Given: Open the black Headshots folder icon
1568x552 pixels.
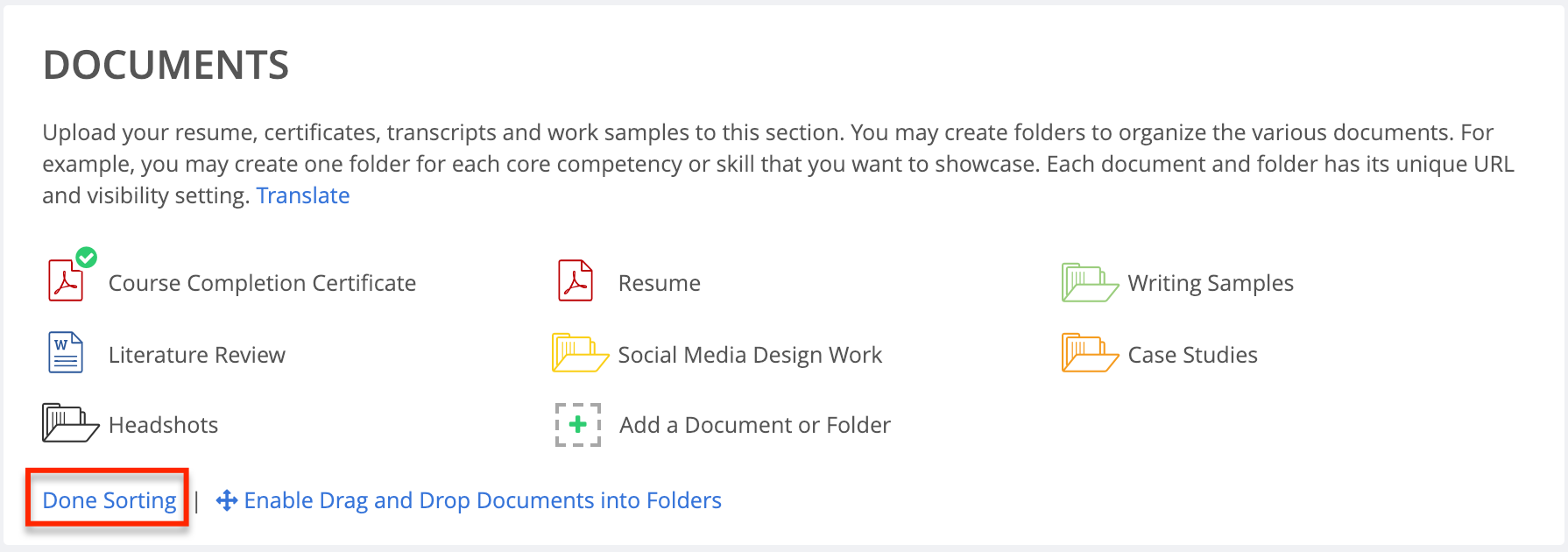Looking at the screenshot, I should point(70,423).
